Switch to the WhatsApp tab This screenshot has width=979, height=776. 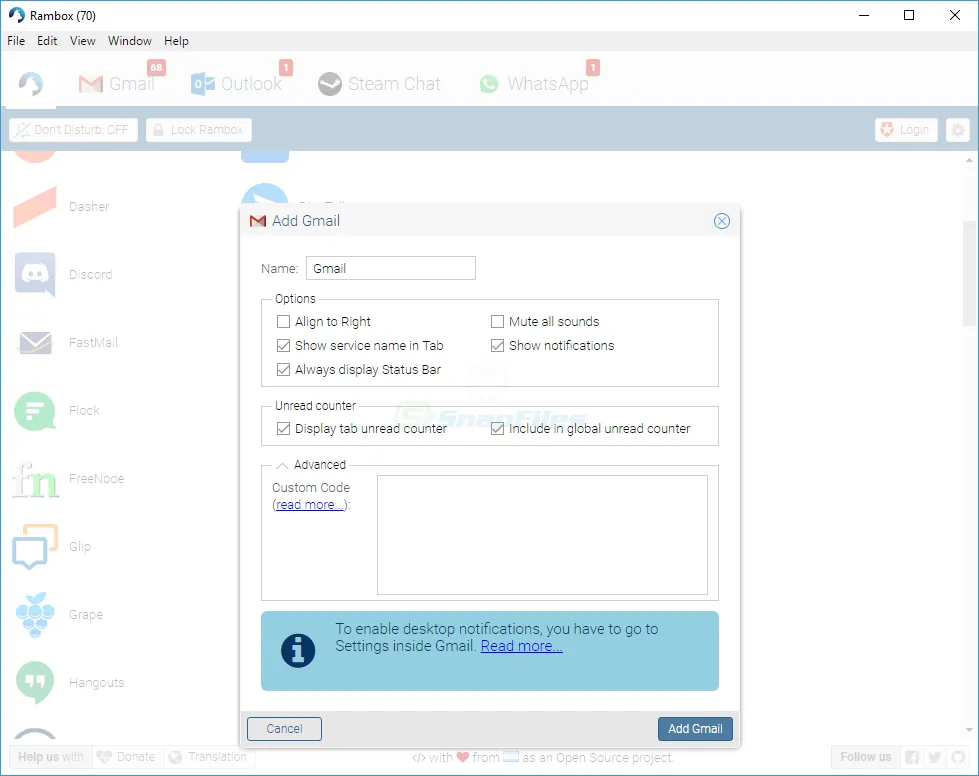[534, 84]
